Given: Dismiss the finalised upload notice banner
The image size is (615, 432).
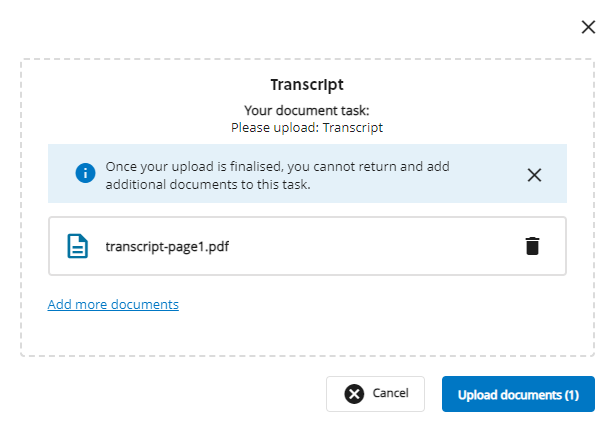Looking at the screenshot, I should coord(534,175).
